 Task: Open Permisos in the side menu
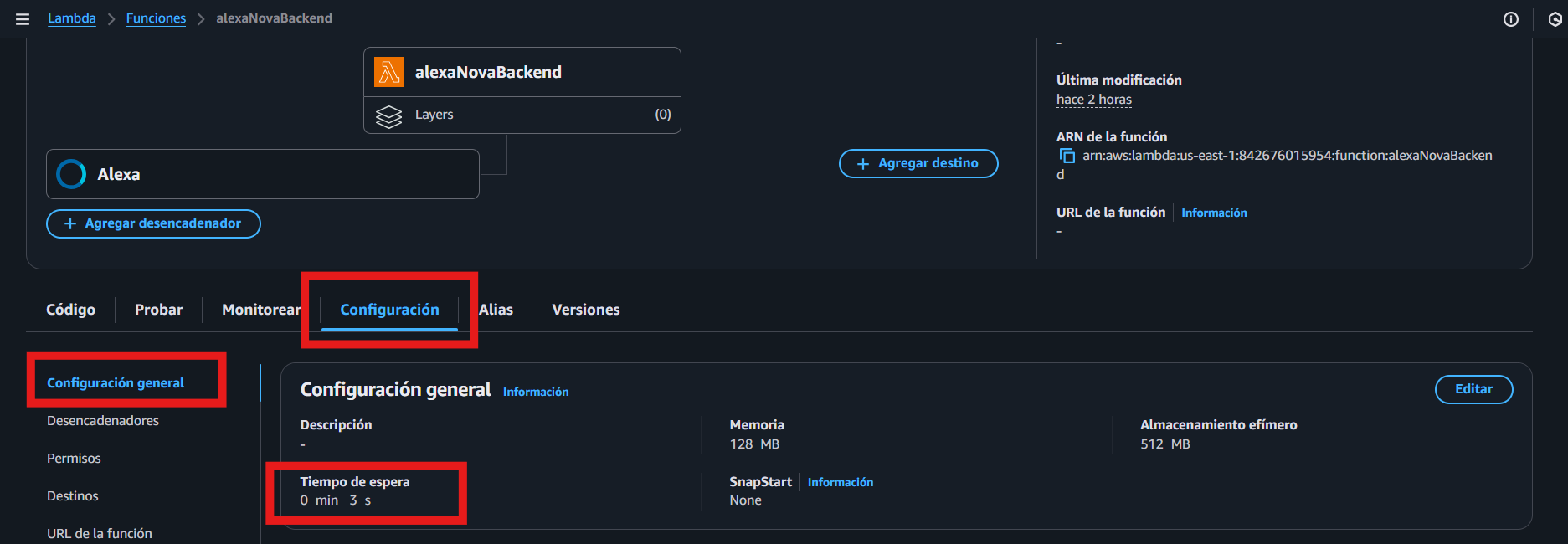[74, 459]
